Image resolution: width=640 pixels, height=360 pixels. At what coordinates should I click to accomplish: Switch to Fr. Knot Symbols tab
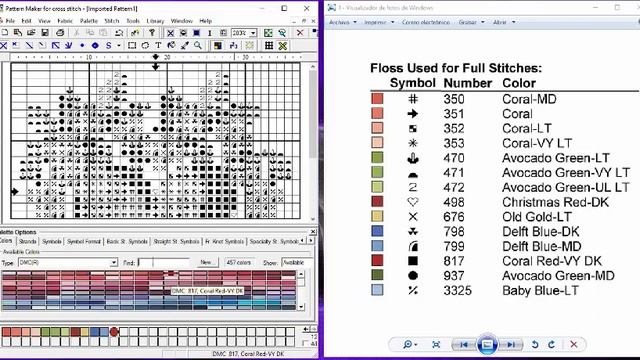(224, 242)
